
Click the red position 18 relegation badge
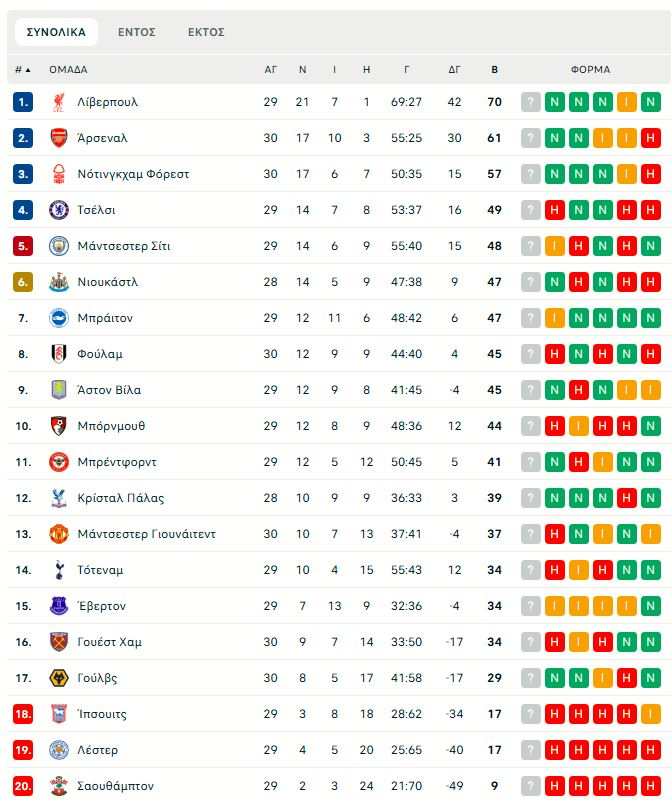(23, 714)
